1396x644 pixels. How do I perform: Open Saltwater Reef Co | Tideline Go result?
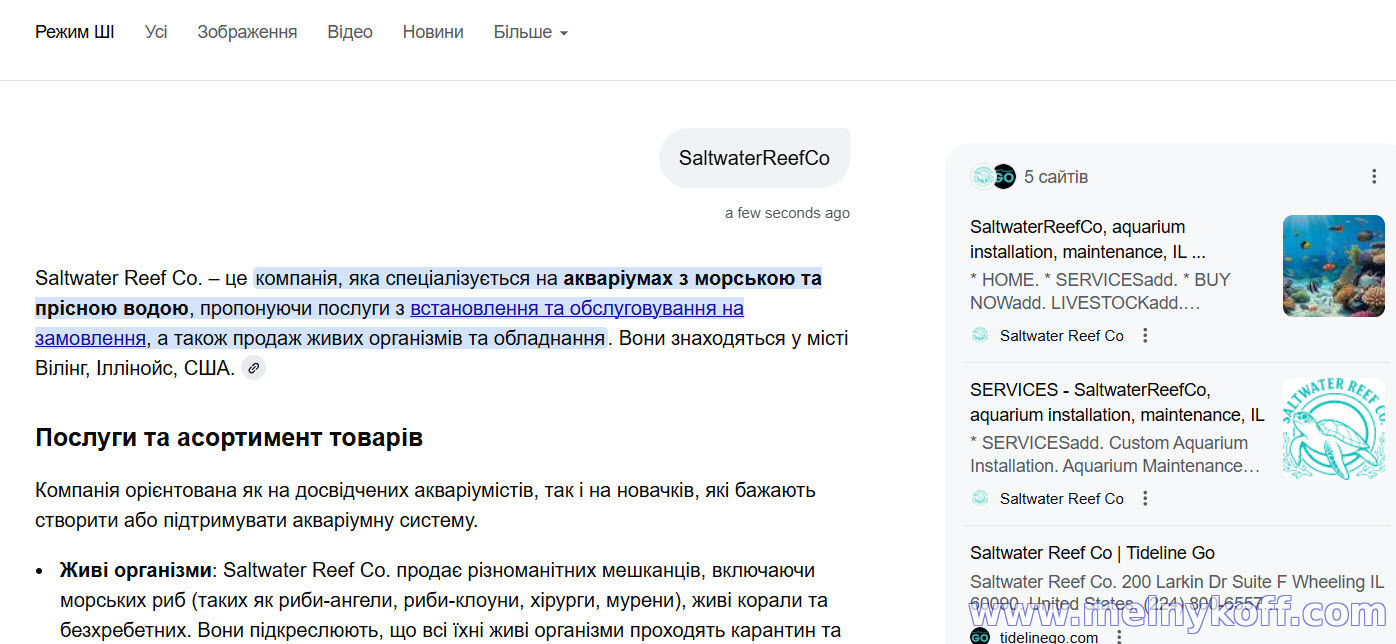pos(1092,553)
